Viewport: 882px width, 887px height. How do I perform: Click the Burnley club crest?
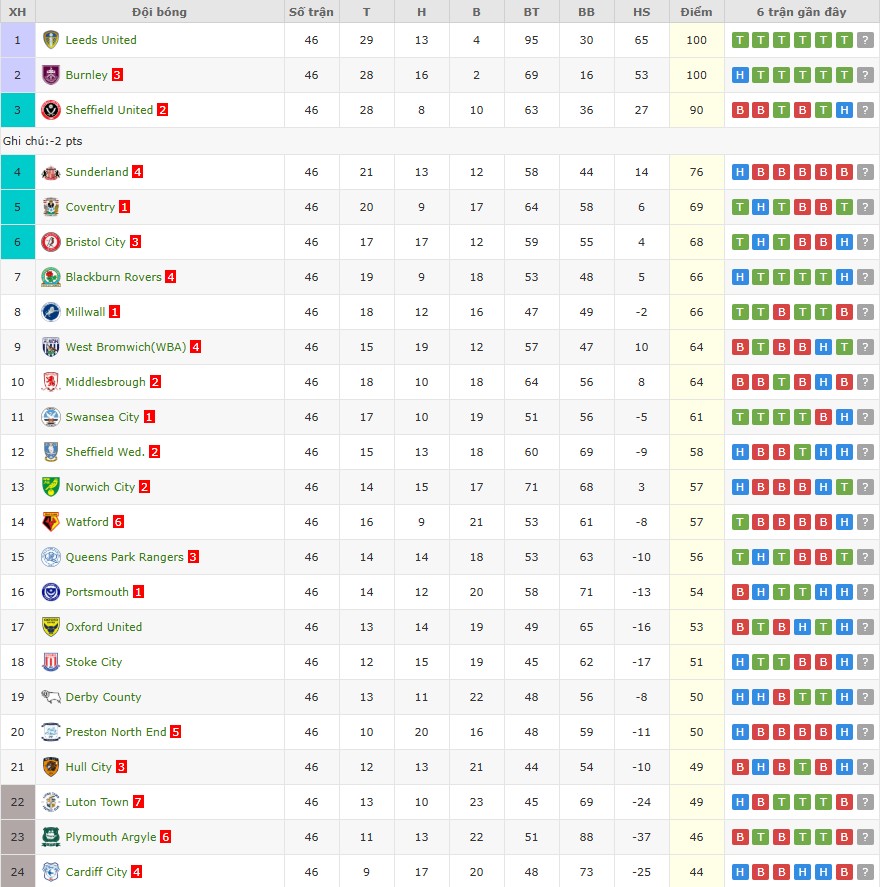(51, 75)
